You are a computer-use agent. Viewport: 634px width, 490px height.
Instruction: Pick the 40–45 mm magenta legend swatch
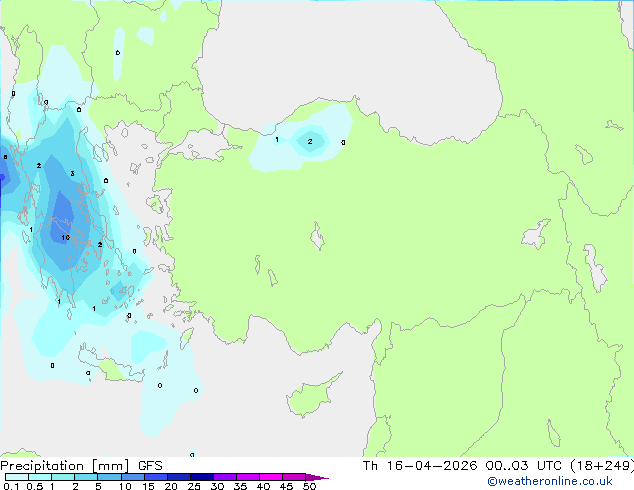(271, 477)
